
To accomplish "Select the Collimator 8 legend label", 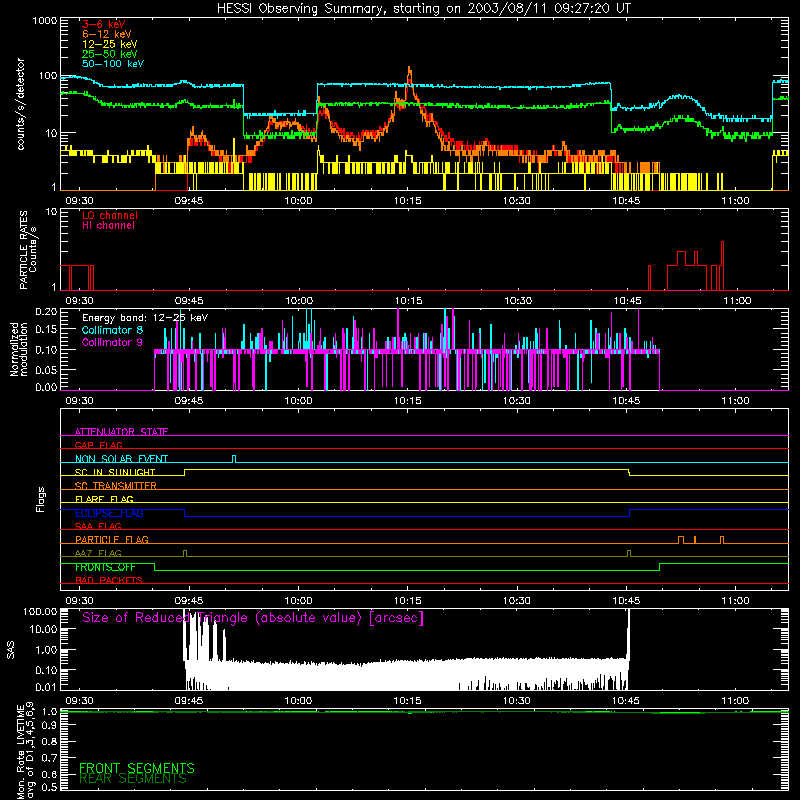I will click(x=112, y=330).
